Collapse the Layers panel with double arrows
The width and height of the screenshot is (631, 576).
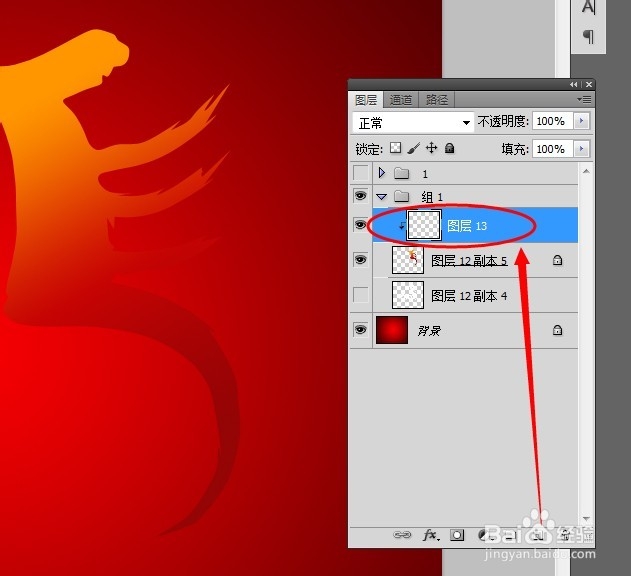pos(573,85)
